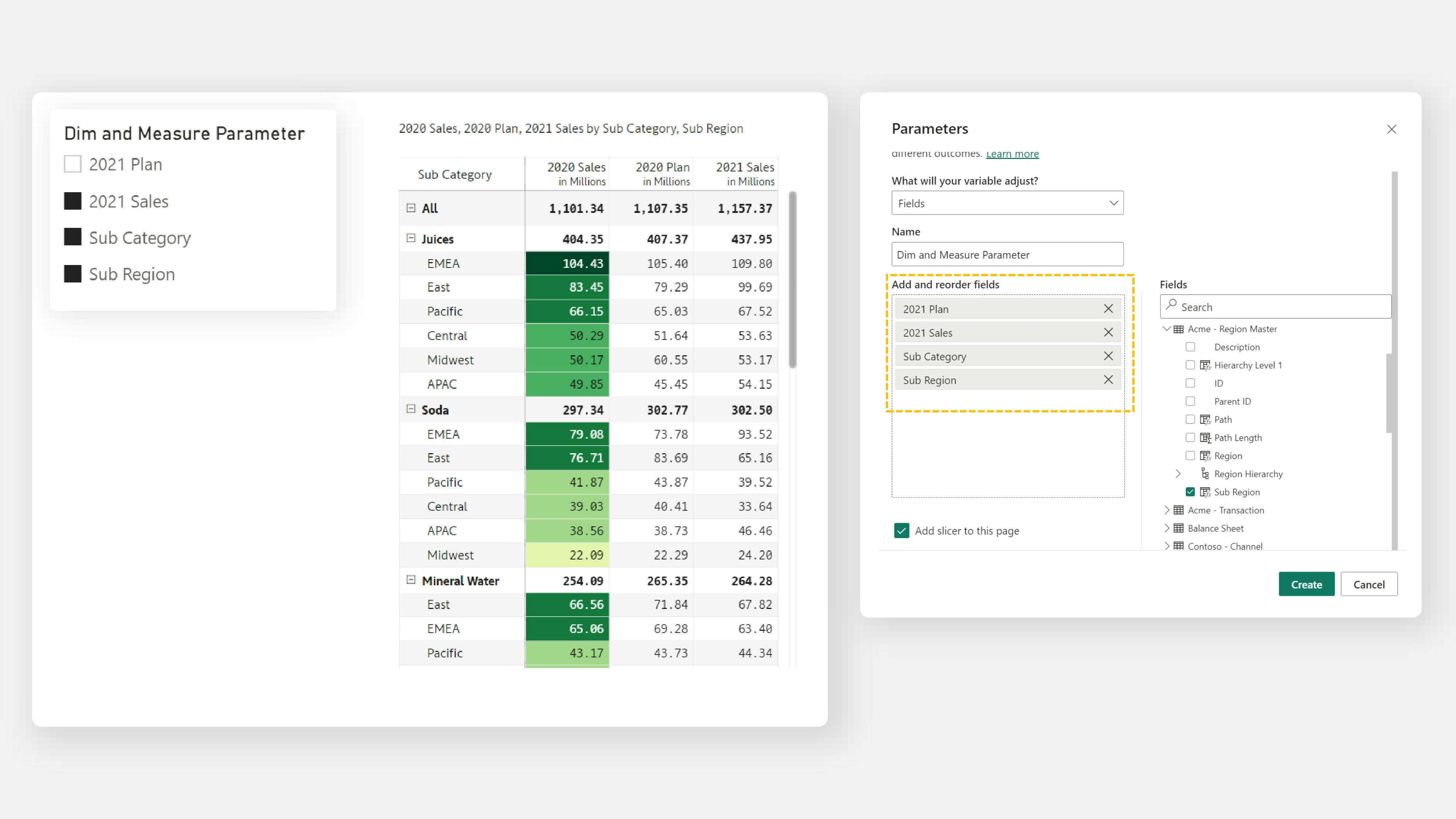1456x819 pixels.
Task: Select the Hierarchy Level 1 tree item
Action: click(x=1247, y=365)
